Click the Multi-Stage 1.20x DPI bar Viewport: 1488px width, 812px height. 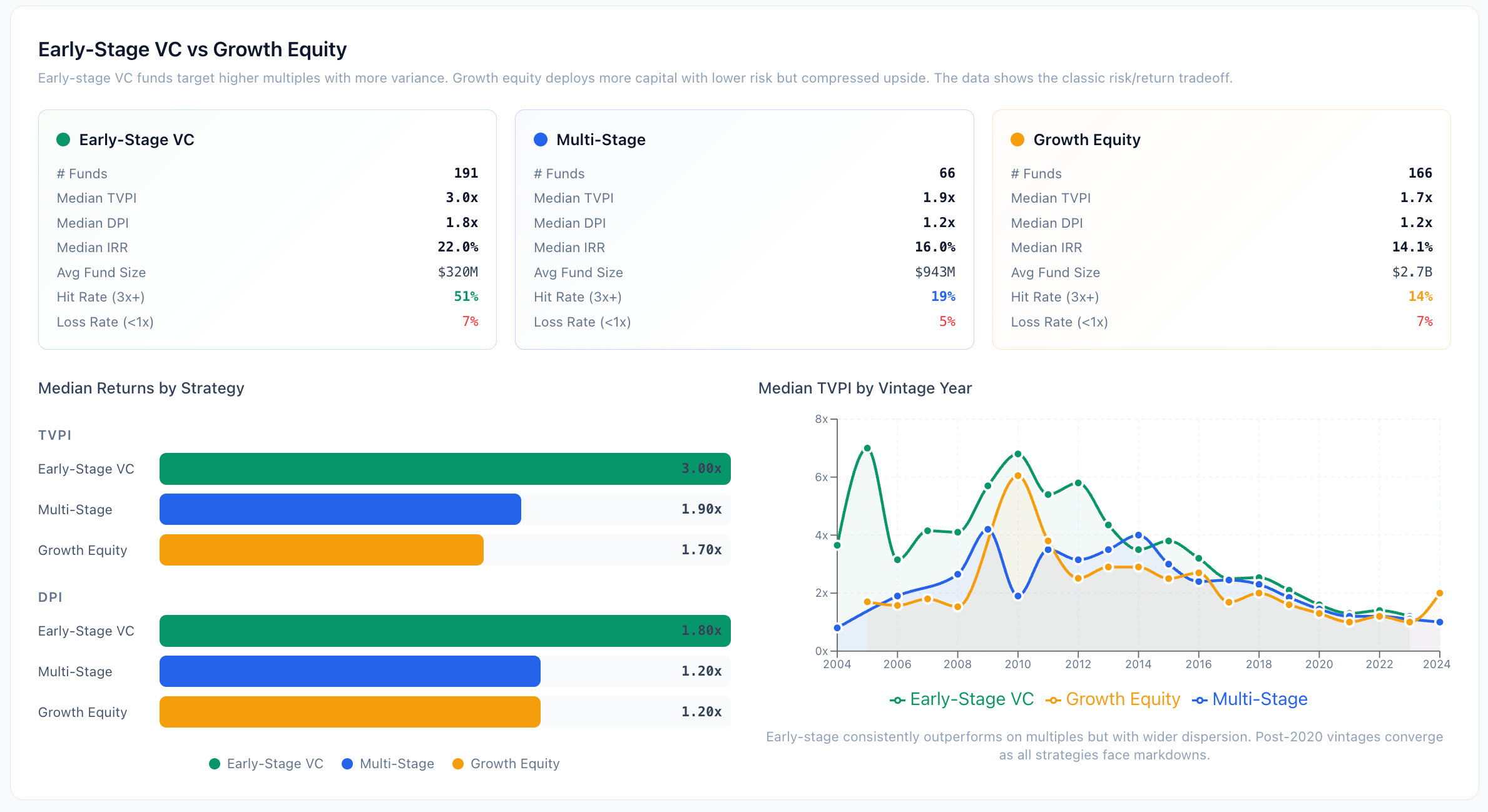pyautogui.click(x=350, y=671)
